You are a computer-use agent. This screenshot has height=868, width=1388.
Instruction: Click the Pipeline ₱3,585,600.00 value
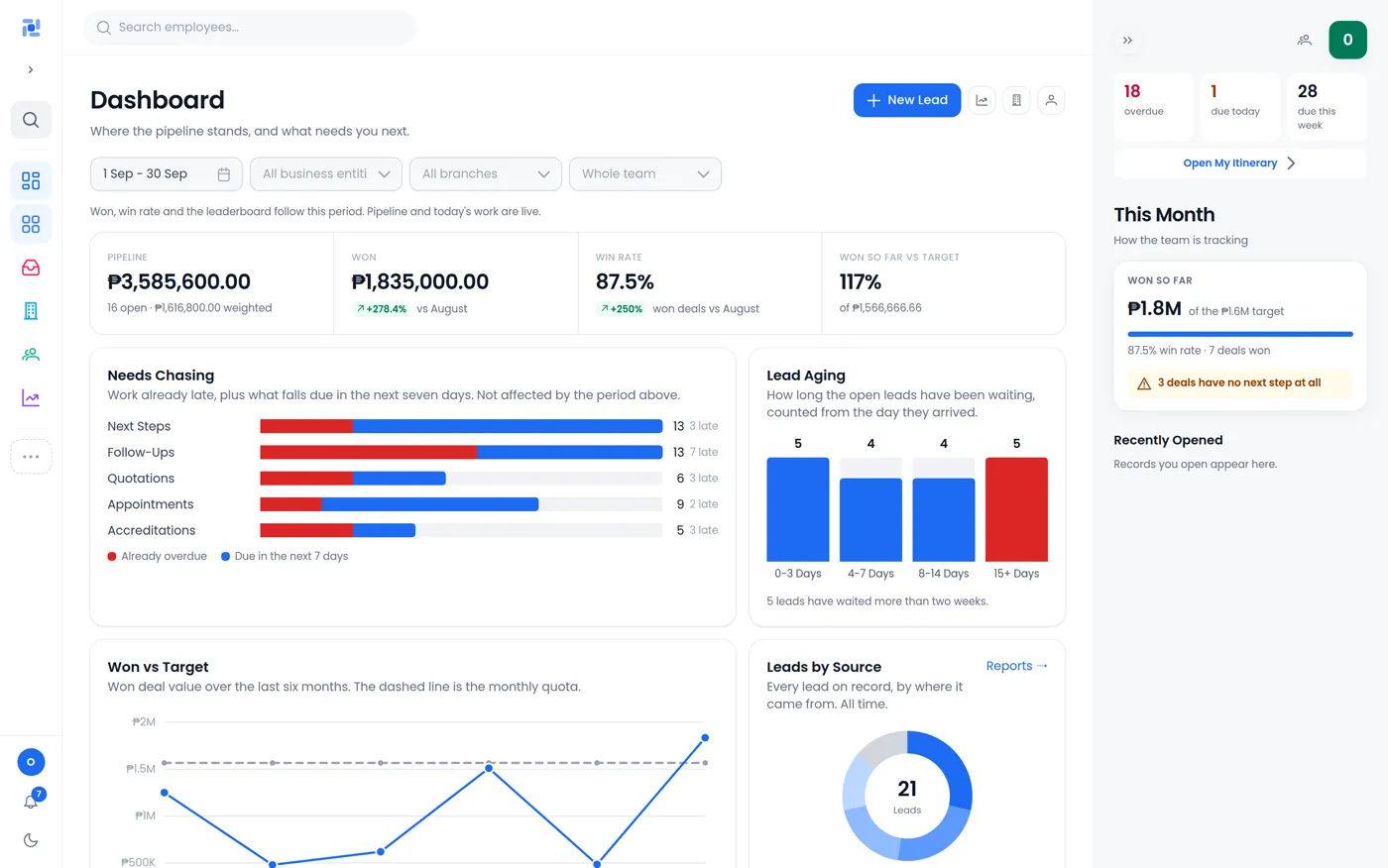click(178, 282)
